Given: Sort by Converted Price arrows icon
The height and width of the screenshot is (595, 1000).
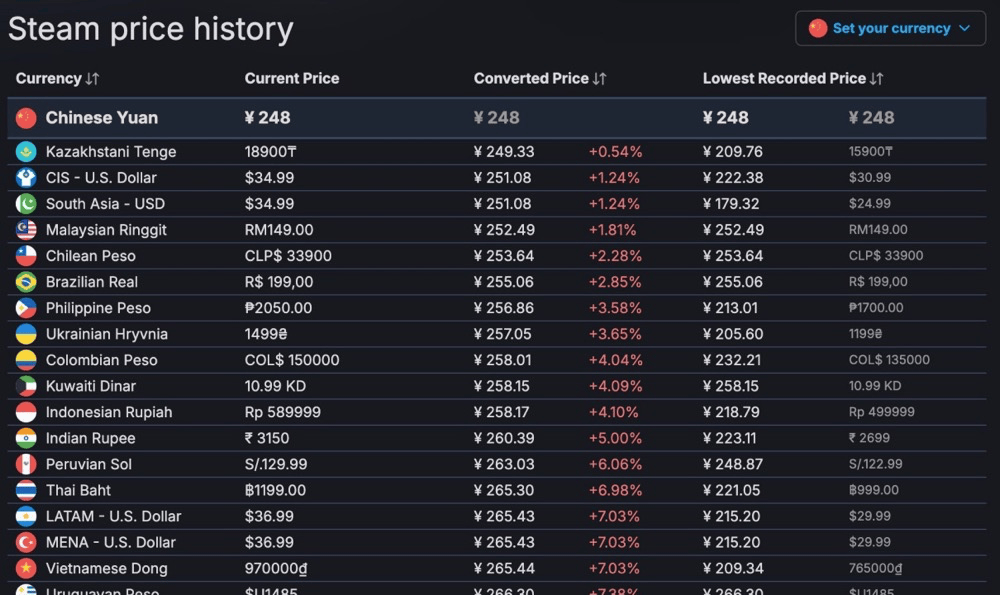Looking at the screenshot, I should (x=599, y=78).
